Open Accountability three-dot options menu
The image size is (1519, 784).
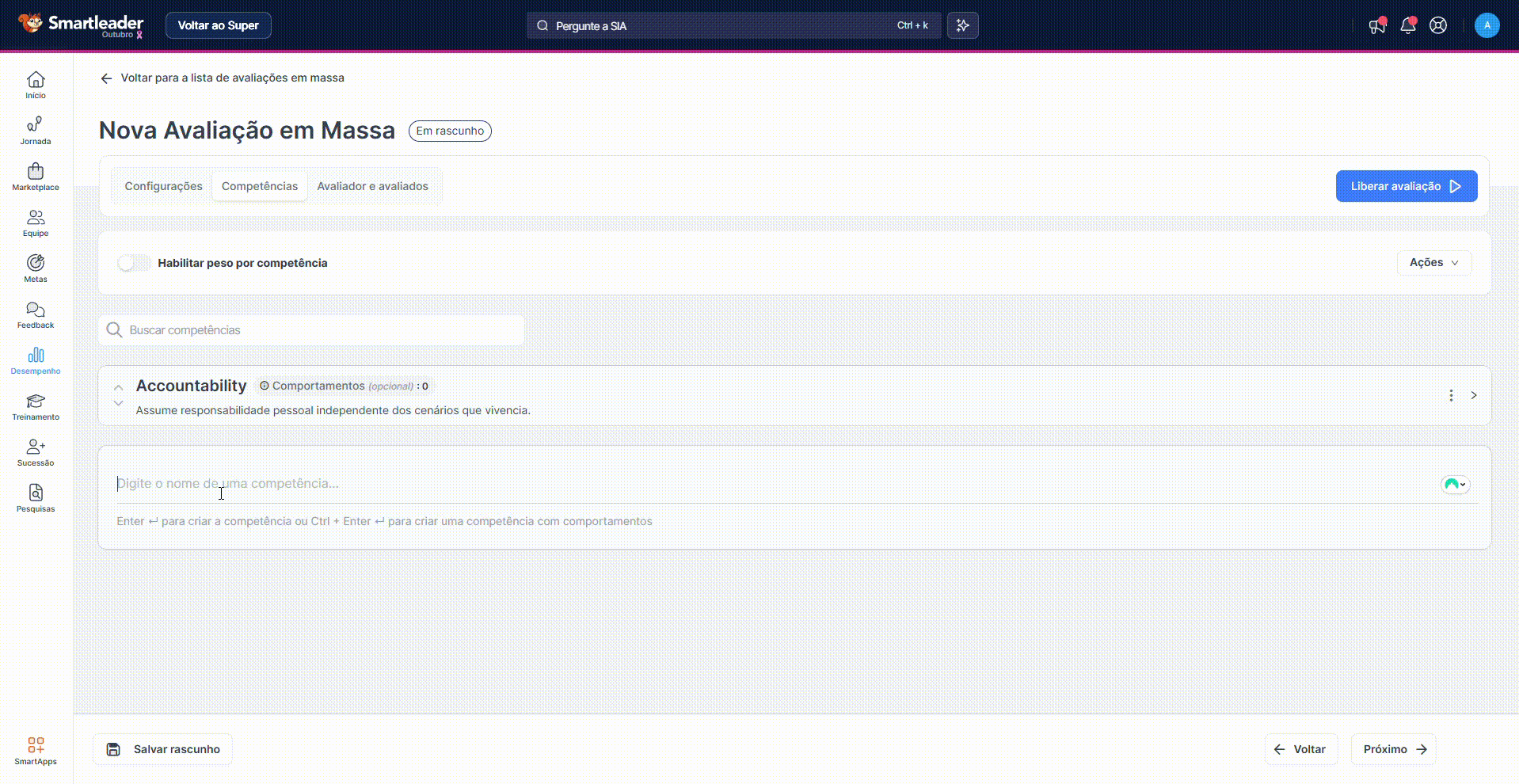click(x=1450, y=395)
